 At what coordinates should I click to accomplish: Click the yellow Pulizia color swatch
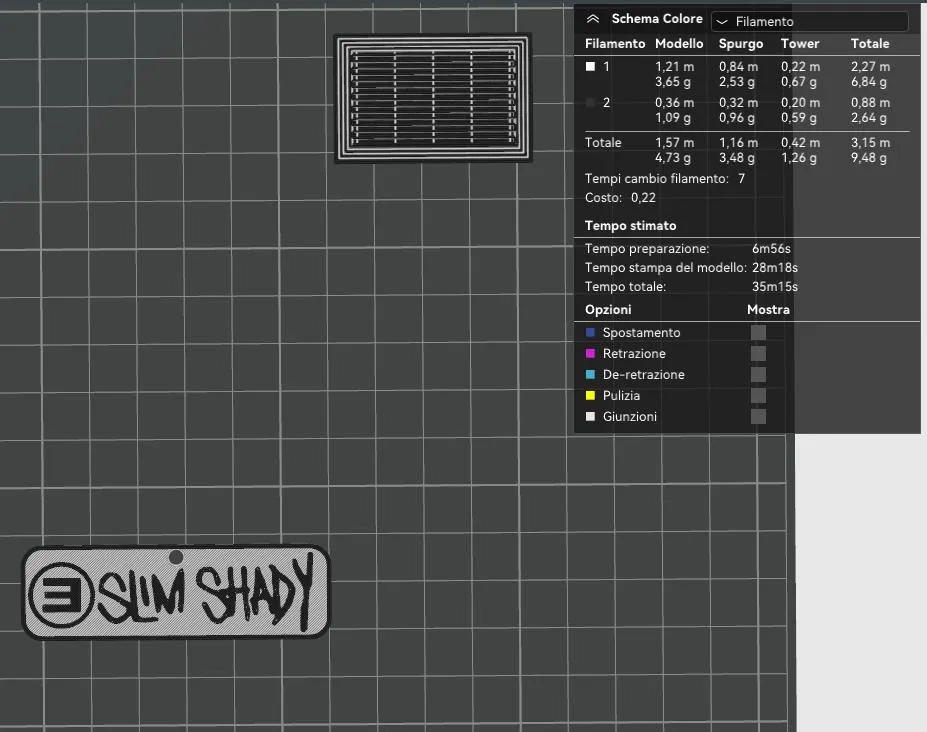pos(590,395)
